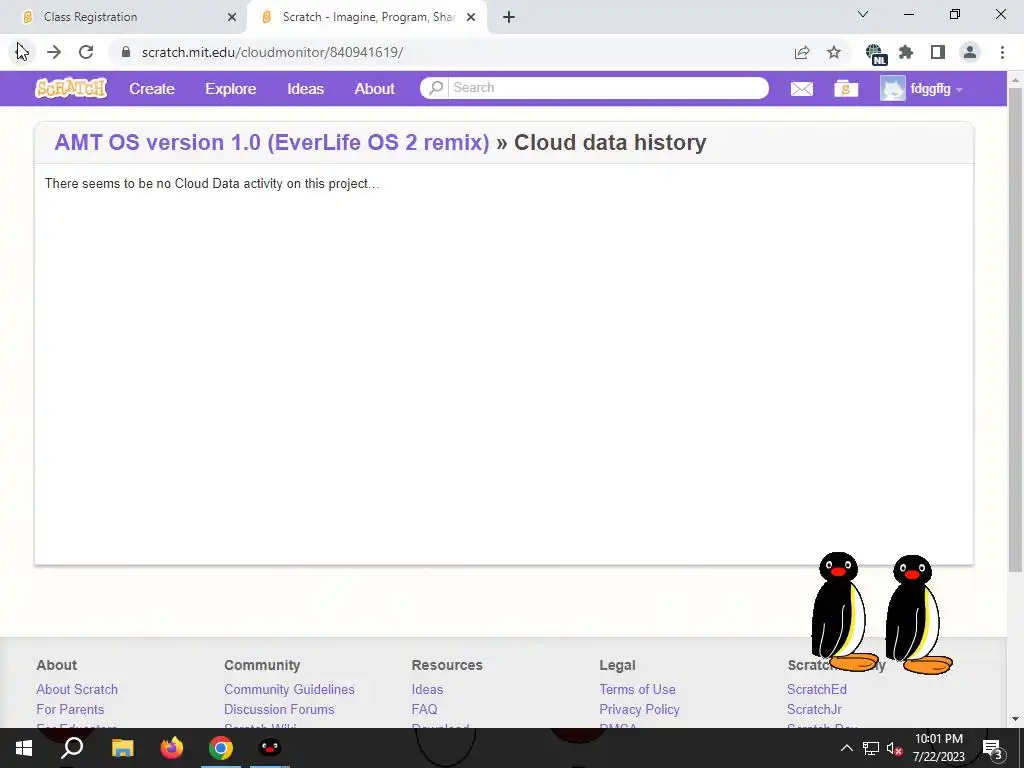Open the For Parents footer link
This screenshot has width=1024, height=768.
tap(70, 709)
